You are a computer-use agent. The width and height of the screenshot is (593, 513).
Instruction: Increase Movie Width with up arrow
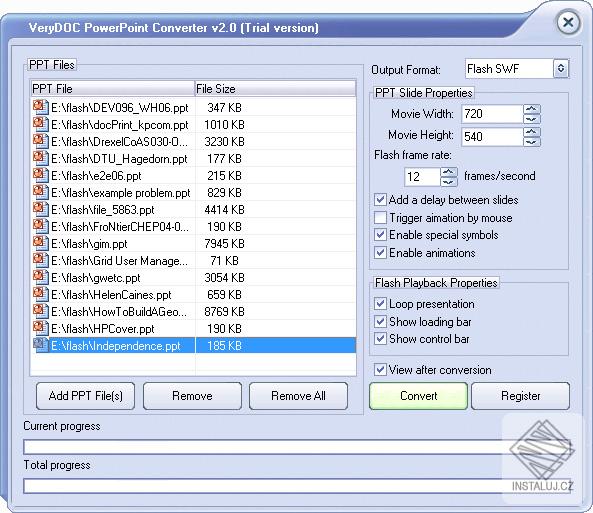pos(532,109)
